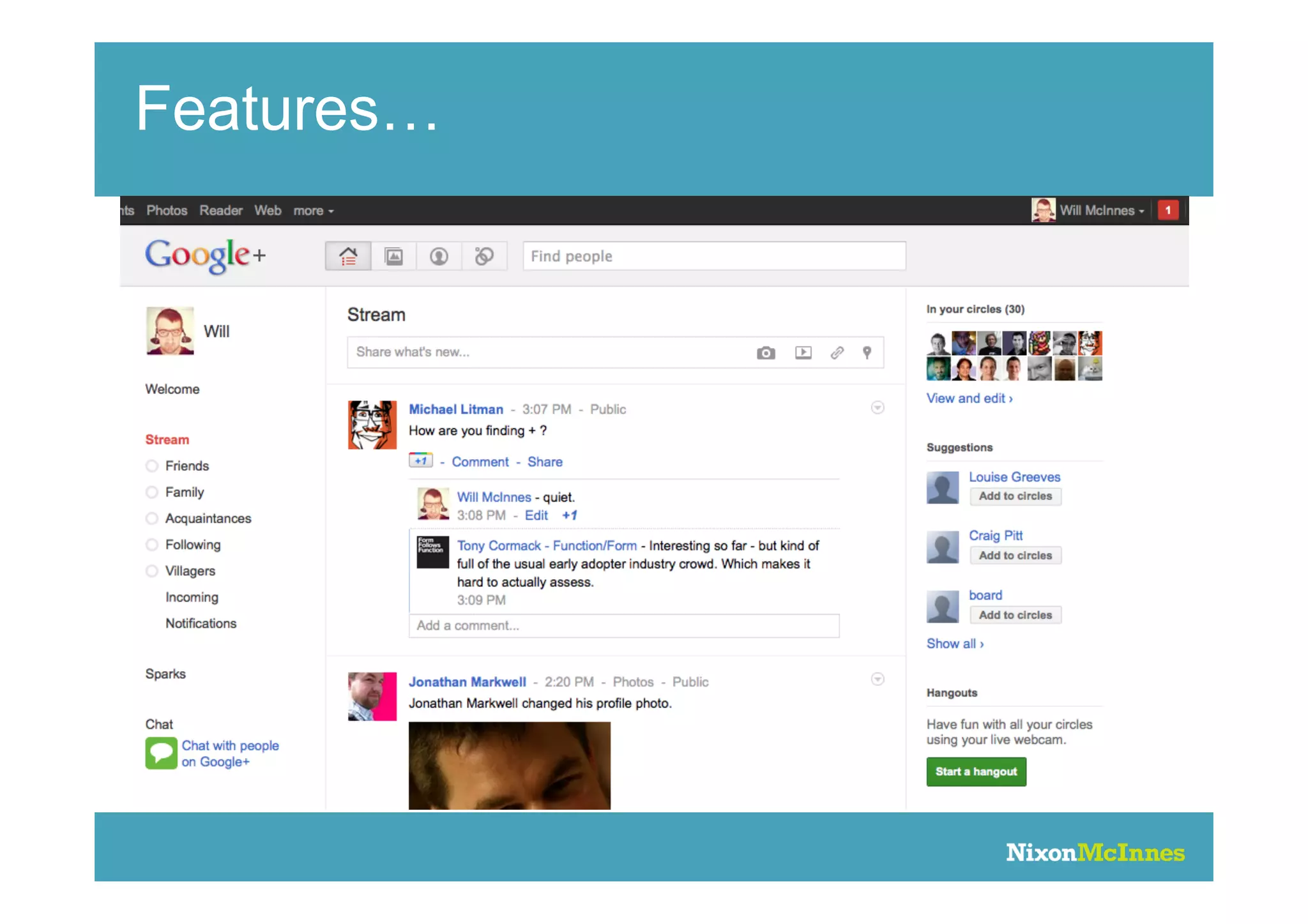The height and width of the screenshot is (924, 1308).
Task: Open Chat with people on Google+ link
Action: (230, 754)
